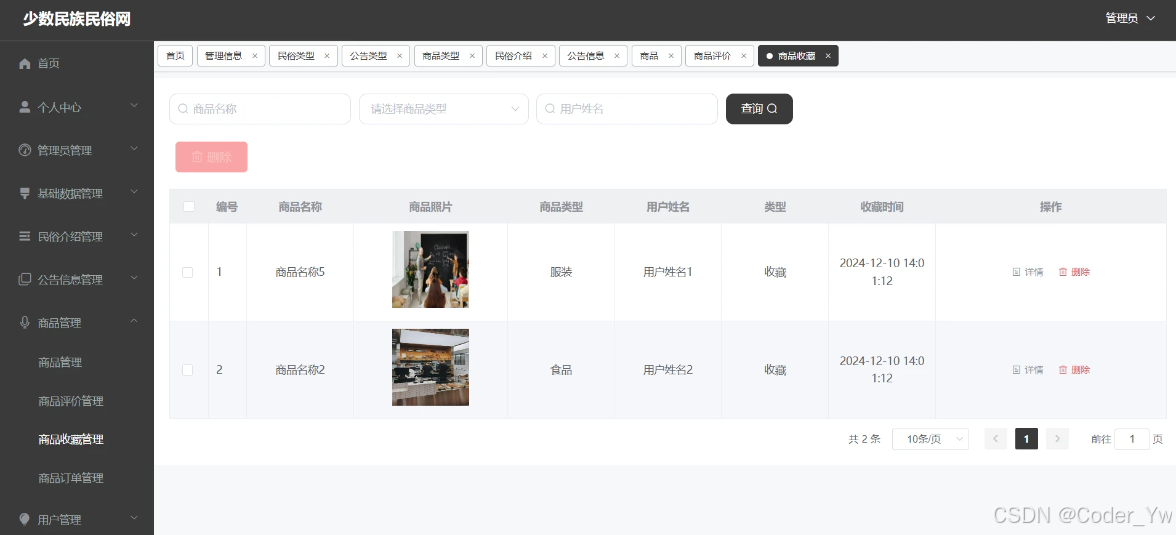Click the home icon beside 首页
Screen dimensions: 1176x535
[x=25, y=64]
